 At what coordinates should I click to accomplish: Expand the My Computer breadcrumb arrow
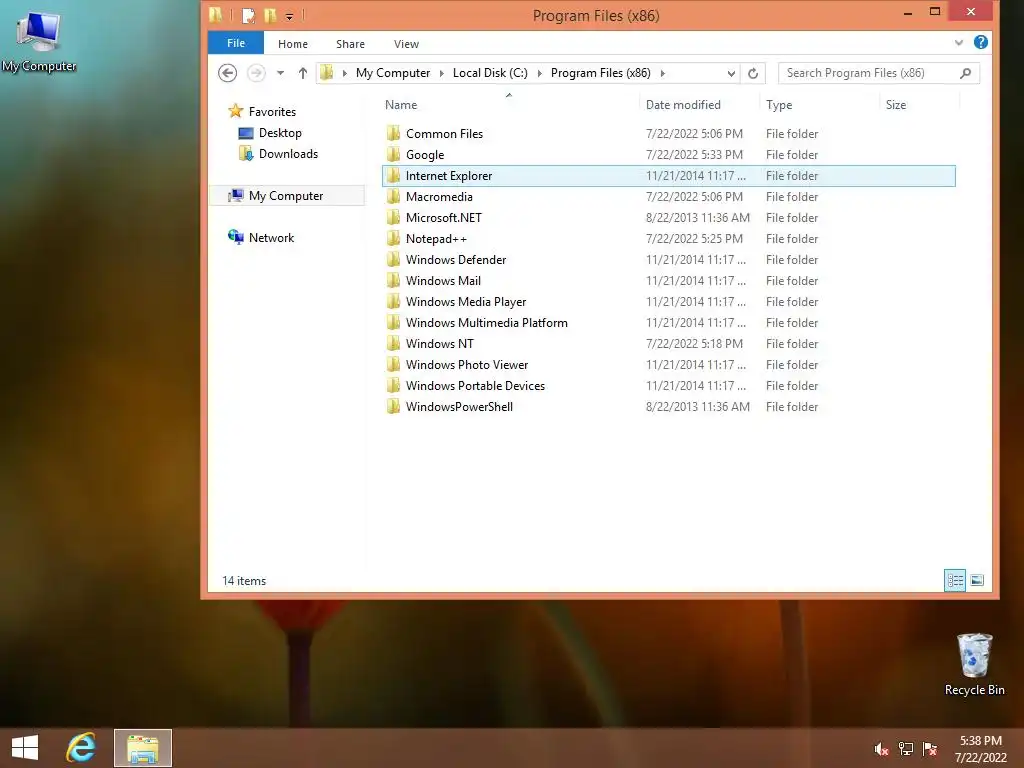pyautogui.click(x=441, y=73)
